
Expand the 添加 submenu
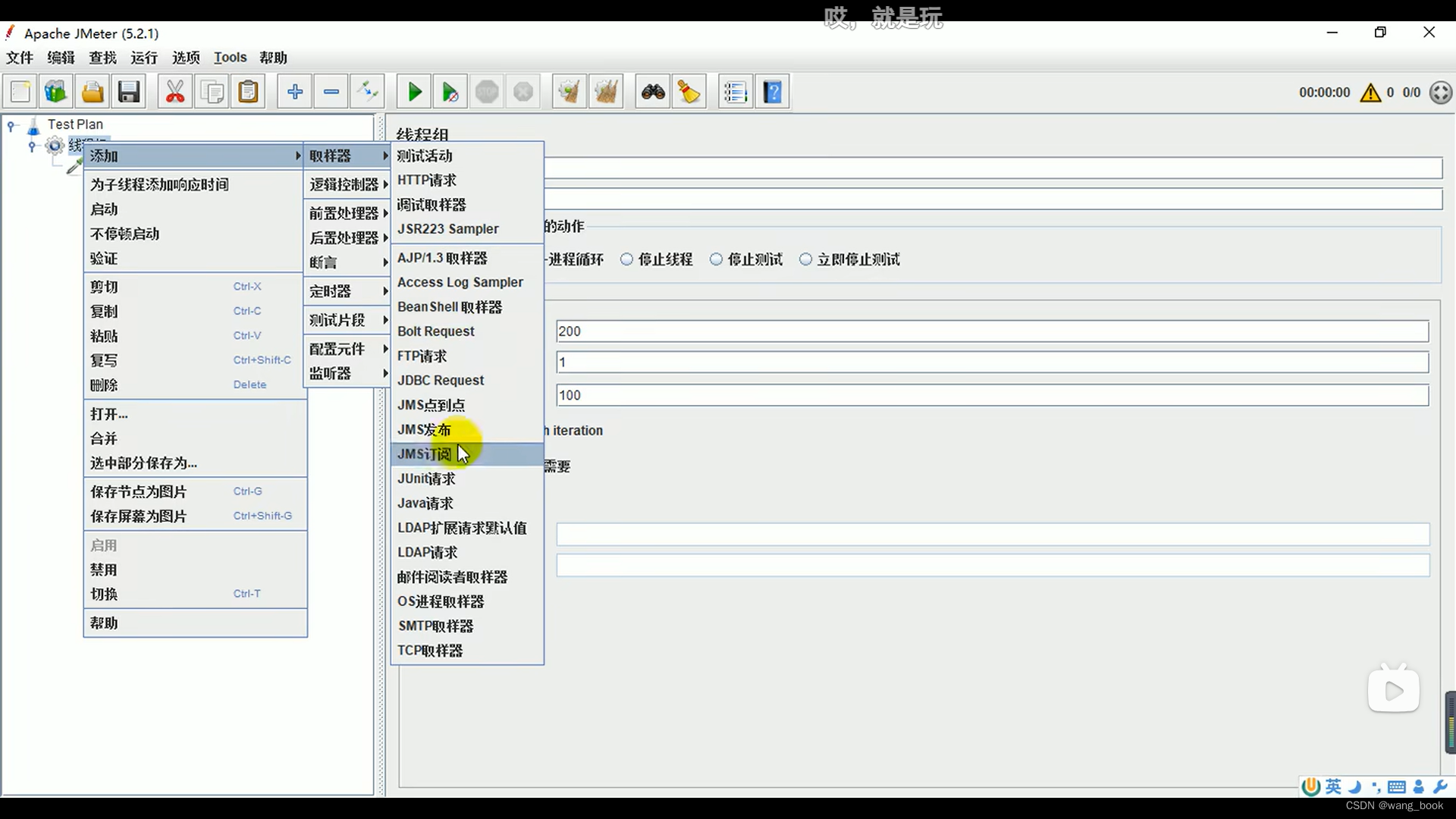pyautogui.click(x=193, y=155)
